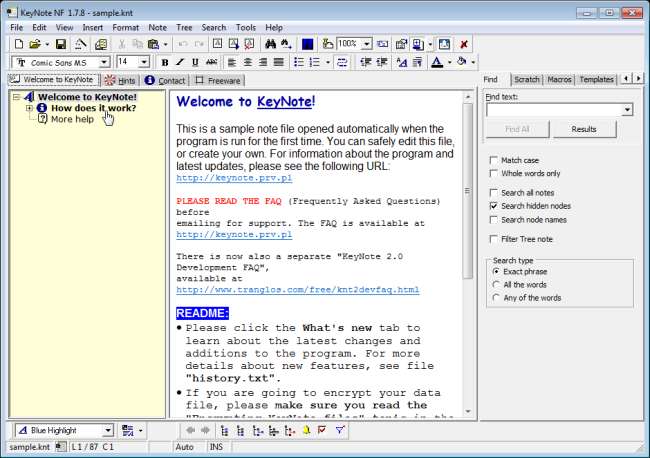Open the Format menu

coord(125,27)
